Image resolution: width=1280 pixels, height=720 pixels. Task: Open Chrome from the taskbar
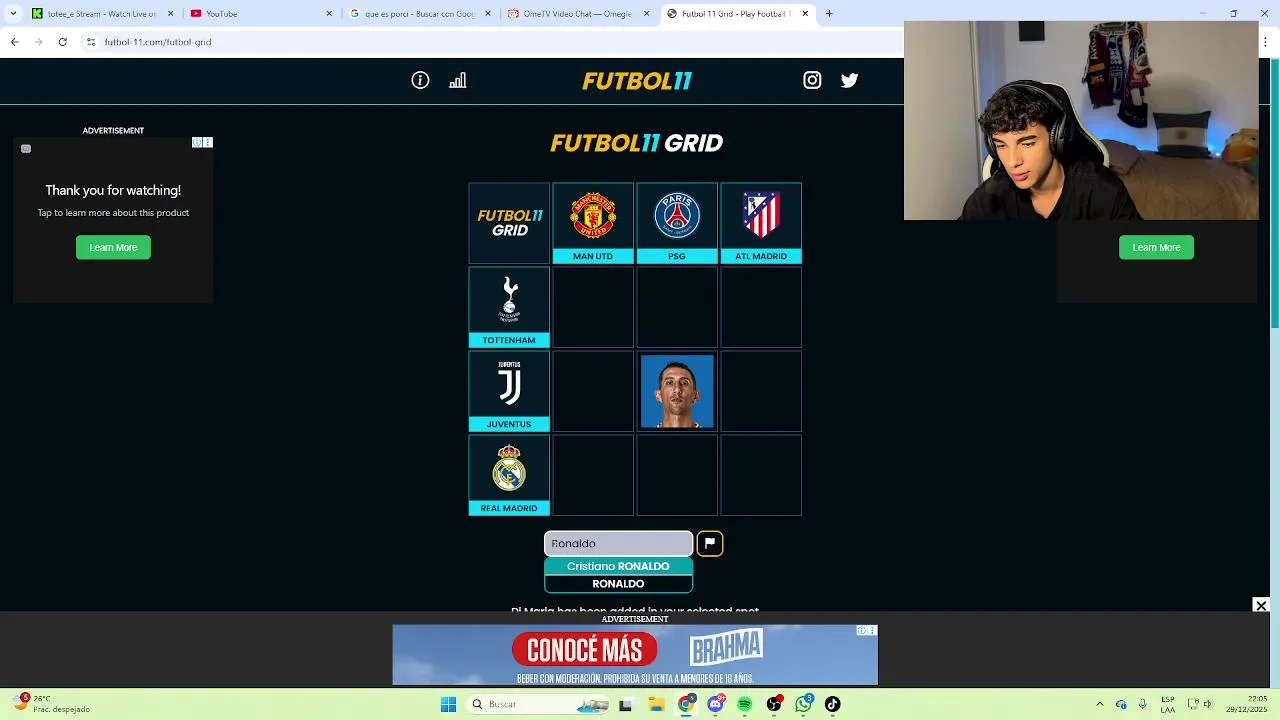pos(686,704)
